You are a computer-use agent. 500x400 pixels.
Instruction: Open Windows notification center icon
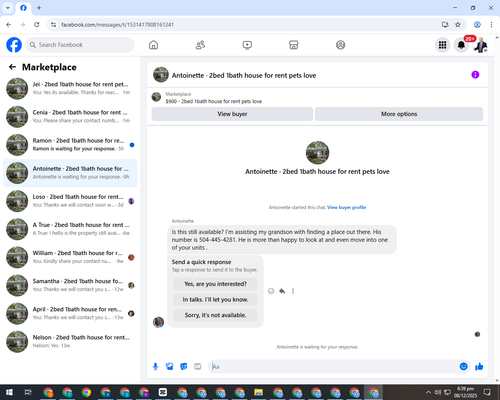(487, 392)
